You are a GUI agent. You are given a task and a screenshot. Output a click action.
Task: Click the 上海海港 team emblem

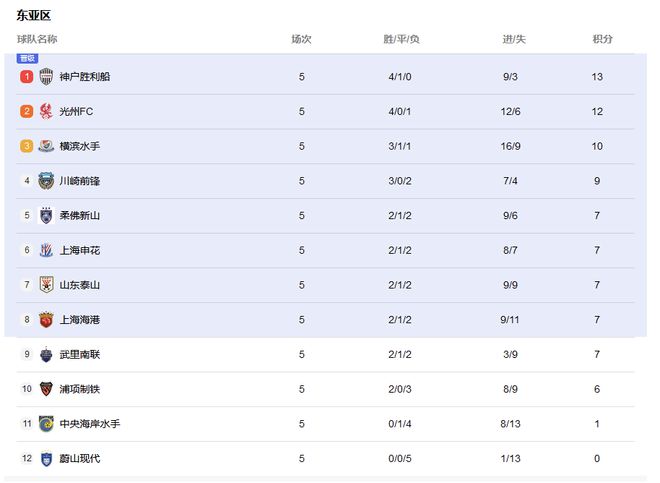coord(46,320)
